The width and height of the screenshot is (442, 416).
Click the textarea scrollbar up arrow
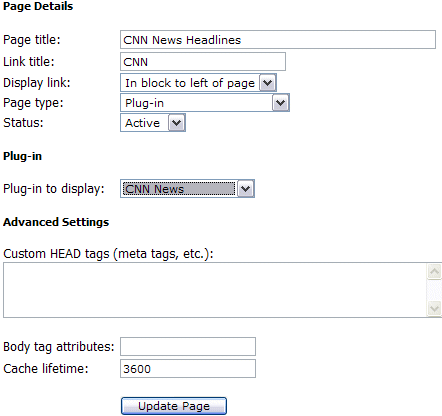[x=434, y=271]
